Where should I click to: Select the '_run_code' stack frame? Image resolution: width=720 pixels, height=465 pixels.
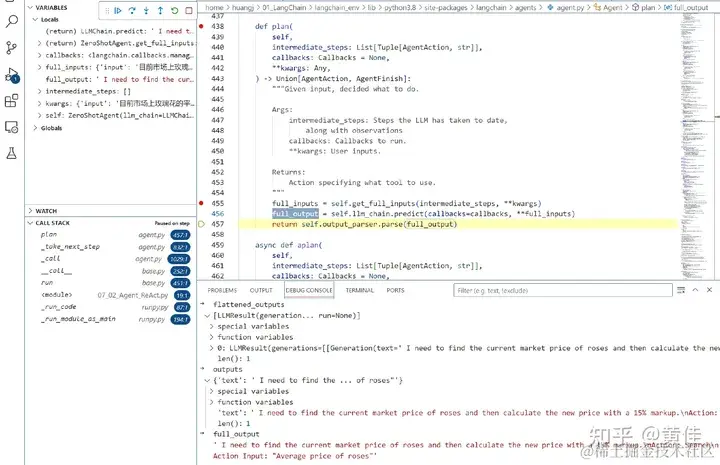click(x=111, y=307)
